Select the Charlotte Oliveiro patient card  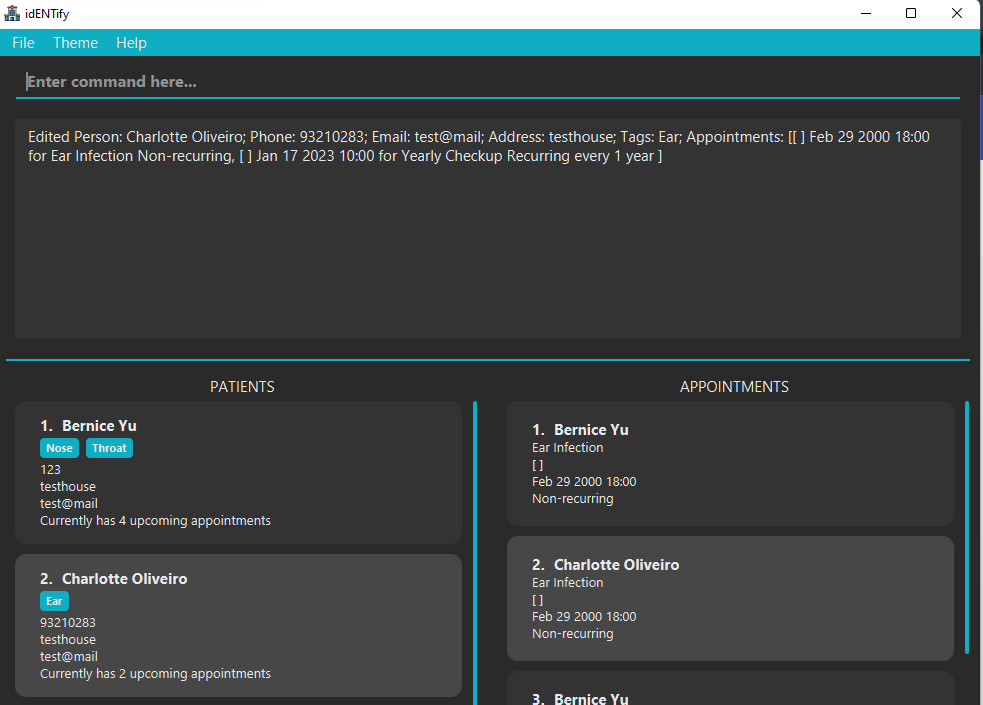(238, 625)
